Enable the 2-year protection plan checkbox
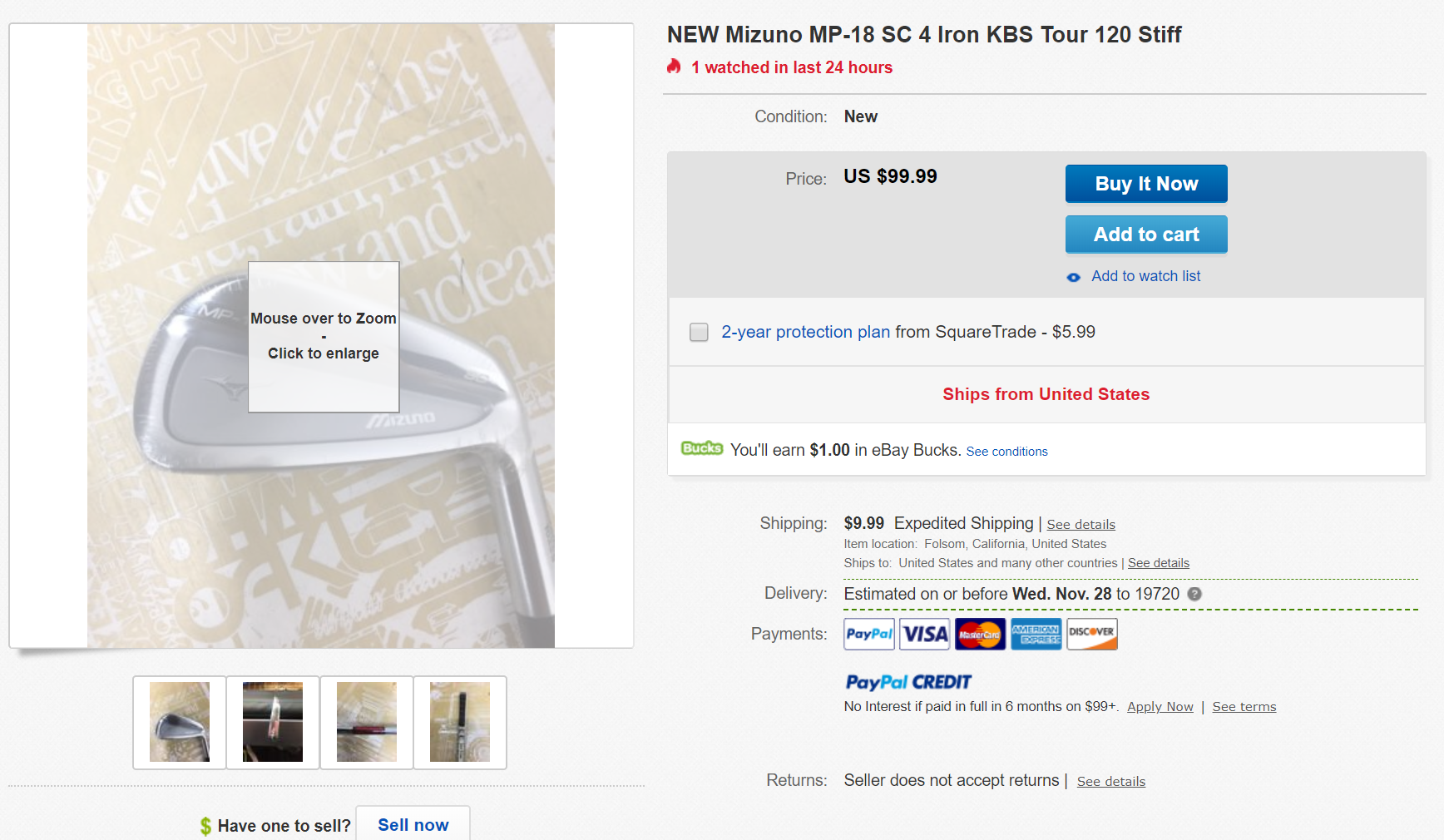 [x=699, y=332]
